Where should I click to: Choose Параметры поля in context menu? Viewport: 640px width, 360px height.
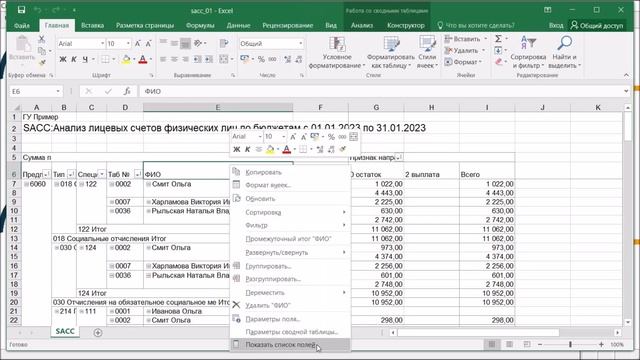290,319
